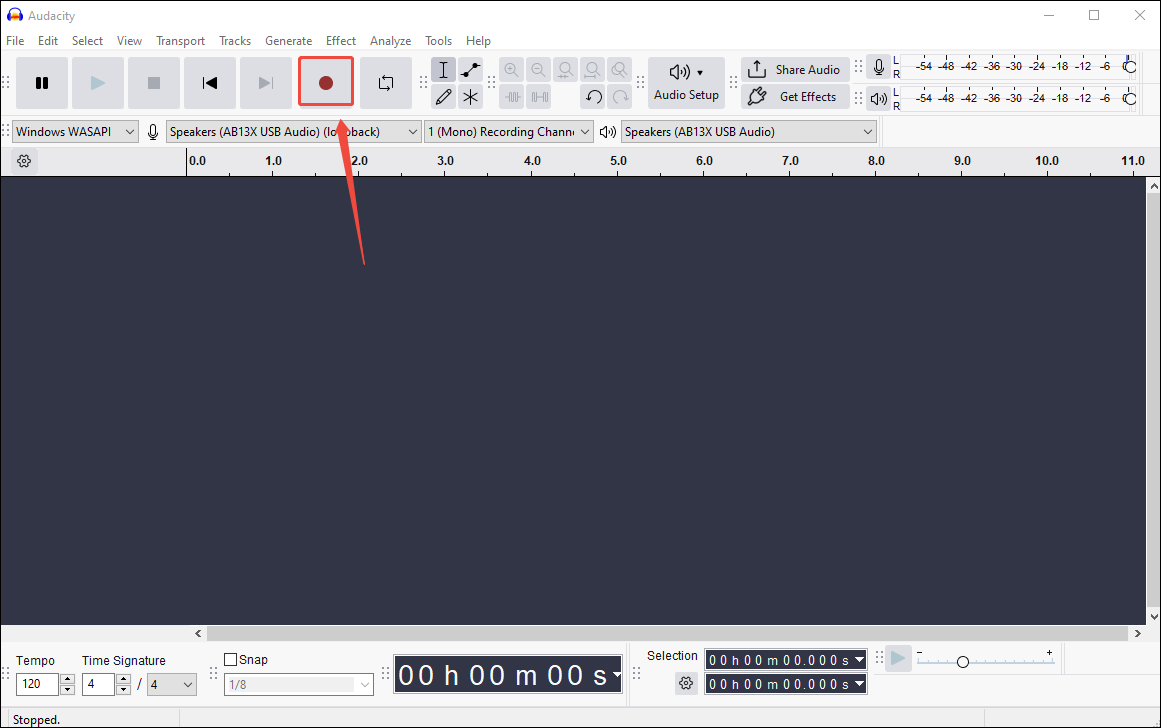Open the Select menu
Screen dimensions: 1161x728
tap(87, 41)
